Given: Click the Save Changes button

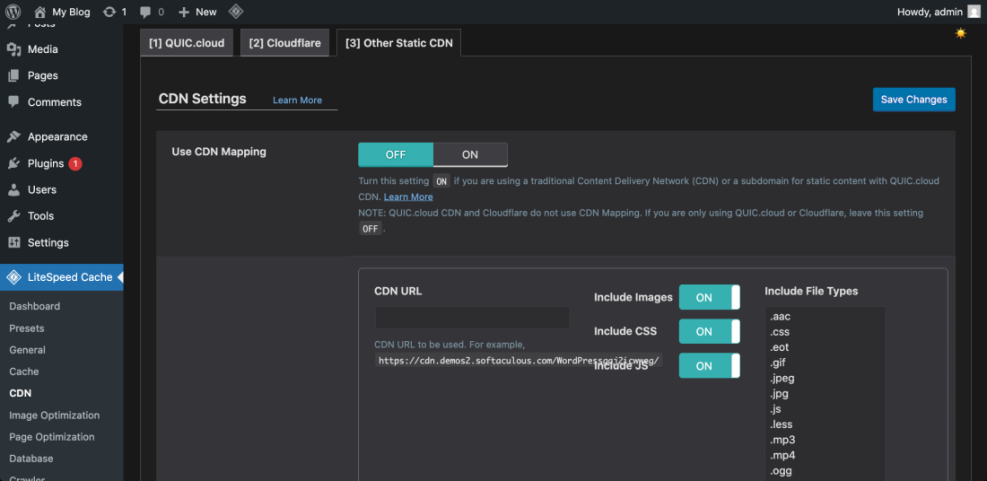Looking at the screenshot, I should pos(914,99).
